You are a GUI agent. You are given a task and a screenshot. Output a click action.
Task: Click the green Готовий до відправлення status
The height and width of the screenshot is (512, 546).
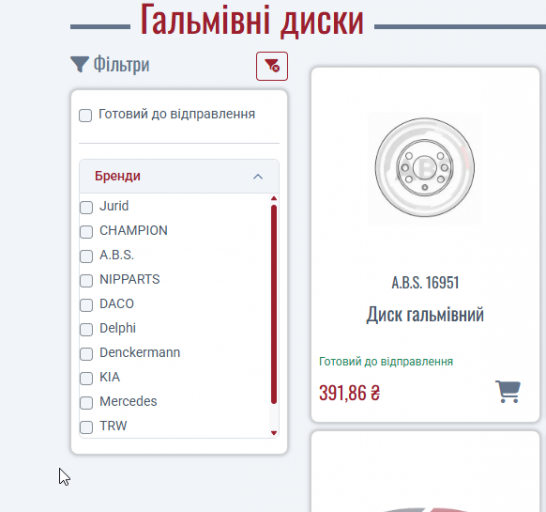click(386, 362)
